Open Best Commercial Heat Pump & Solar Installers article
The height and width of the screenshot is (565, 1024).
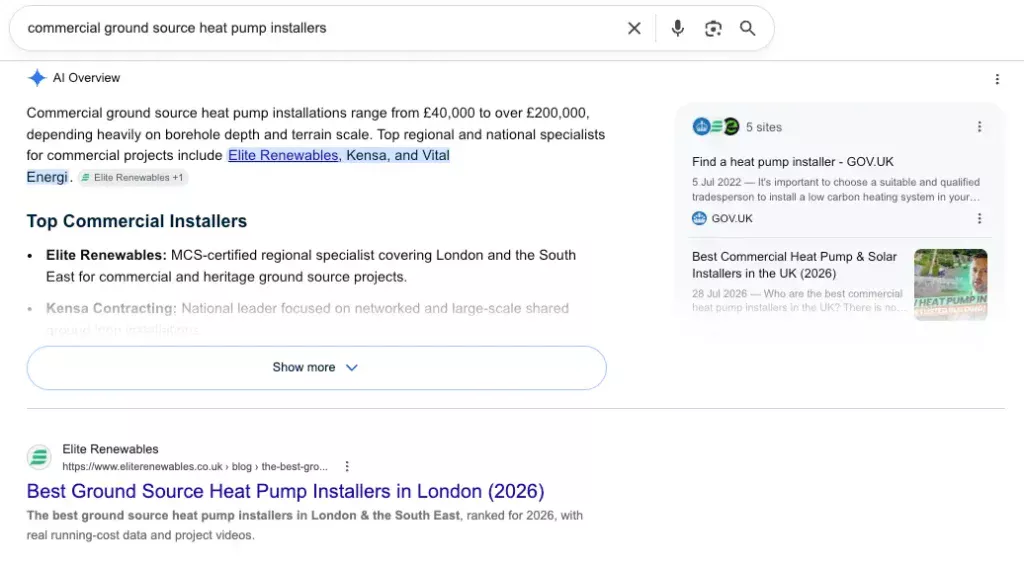click(x=794, y=265)
